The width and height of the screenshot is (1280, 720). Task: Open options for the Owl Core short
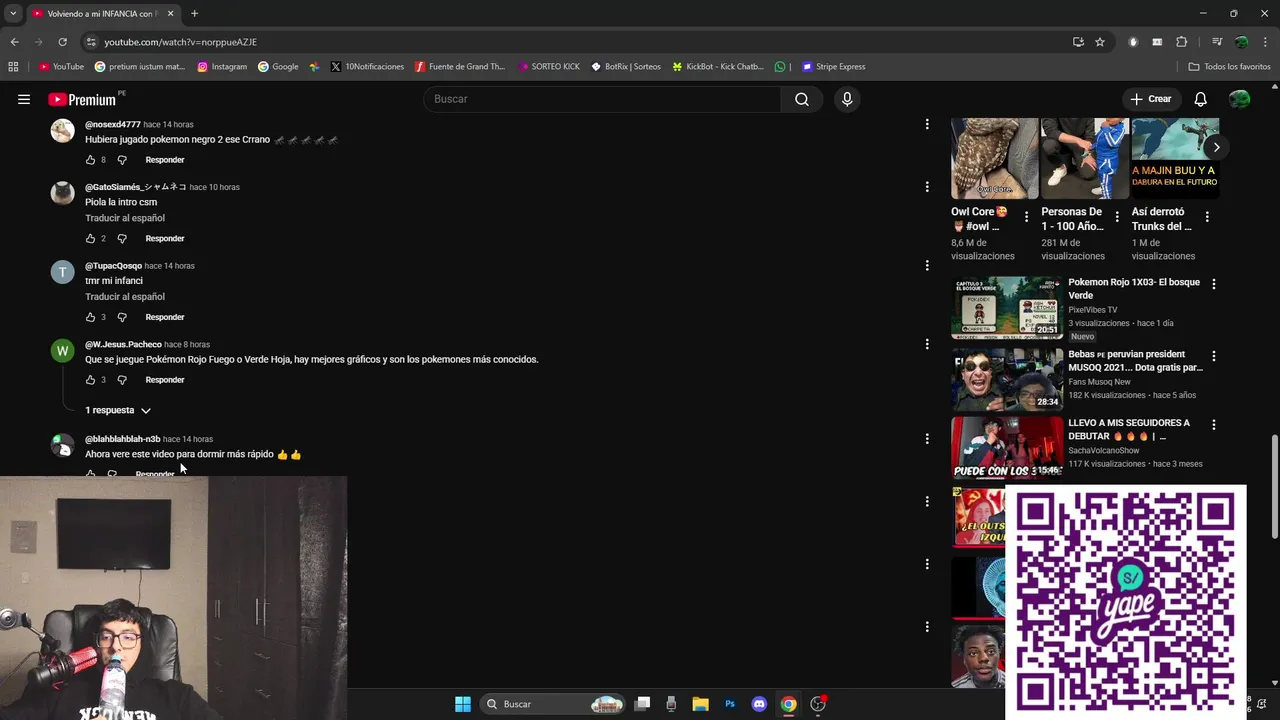click(x=1026, y=217)
